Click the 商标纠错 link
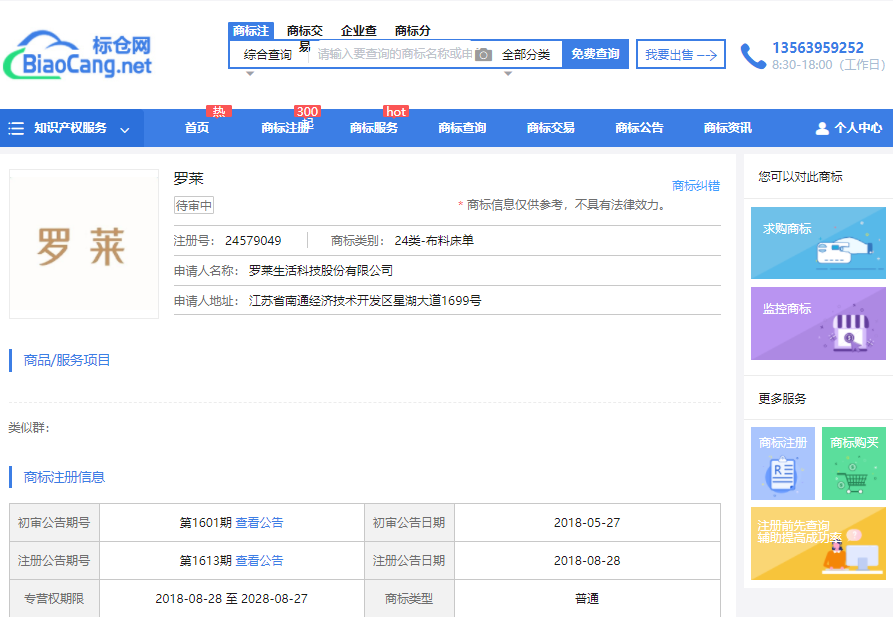The image size is (893, 617). [696, 186]
